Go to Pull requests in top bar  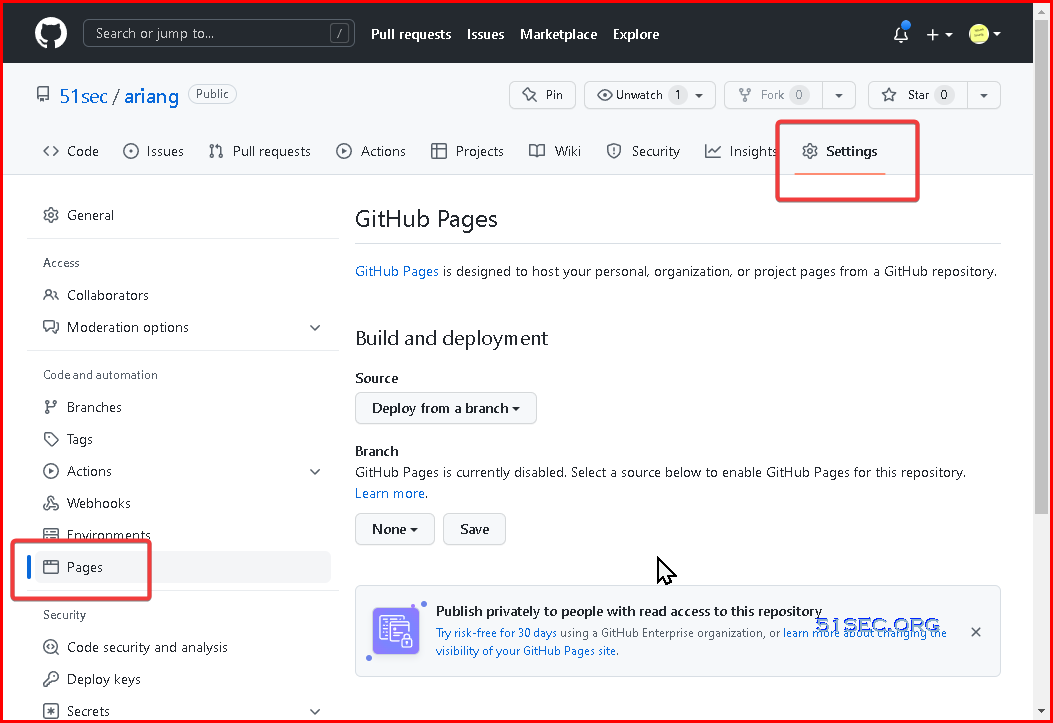tap(411, 34)
